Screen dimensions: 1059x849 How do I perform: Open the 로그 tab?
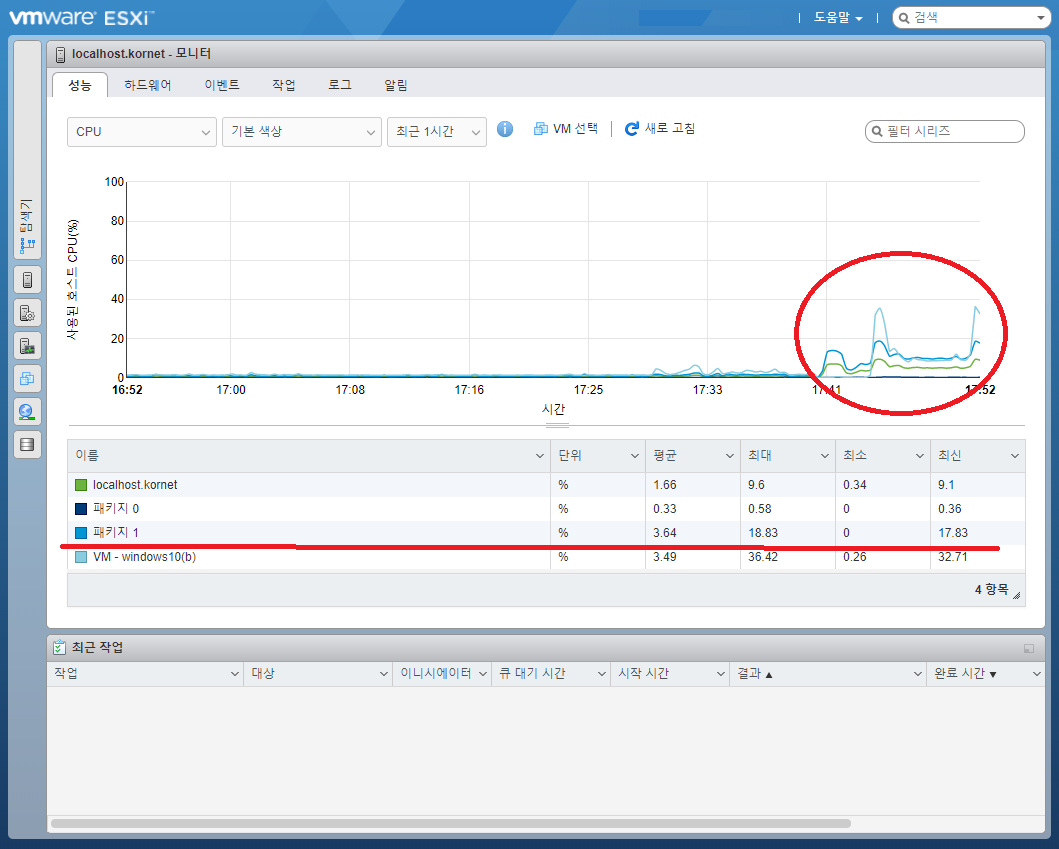click(340, 85)
